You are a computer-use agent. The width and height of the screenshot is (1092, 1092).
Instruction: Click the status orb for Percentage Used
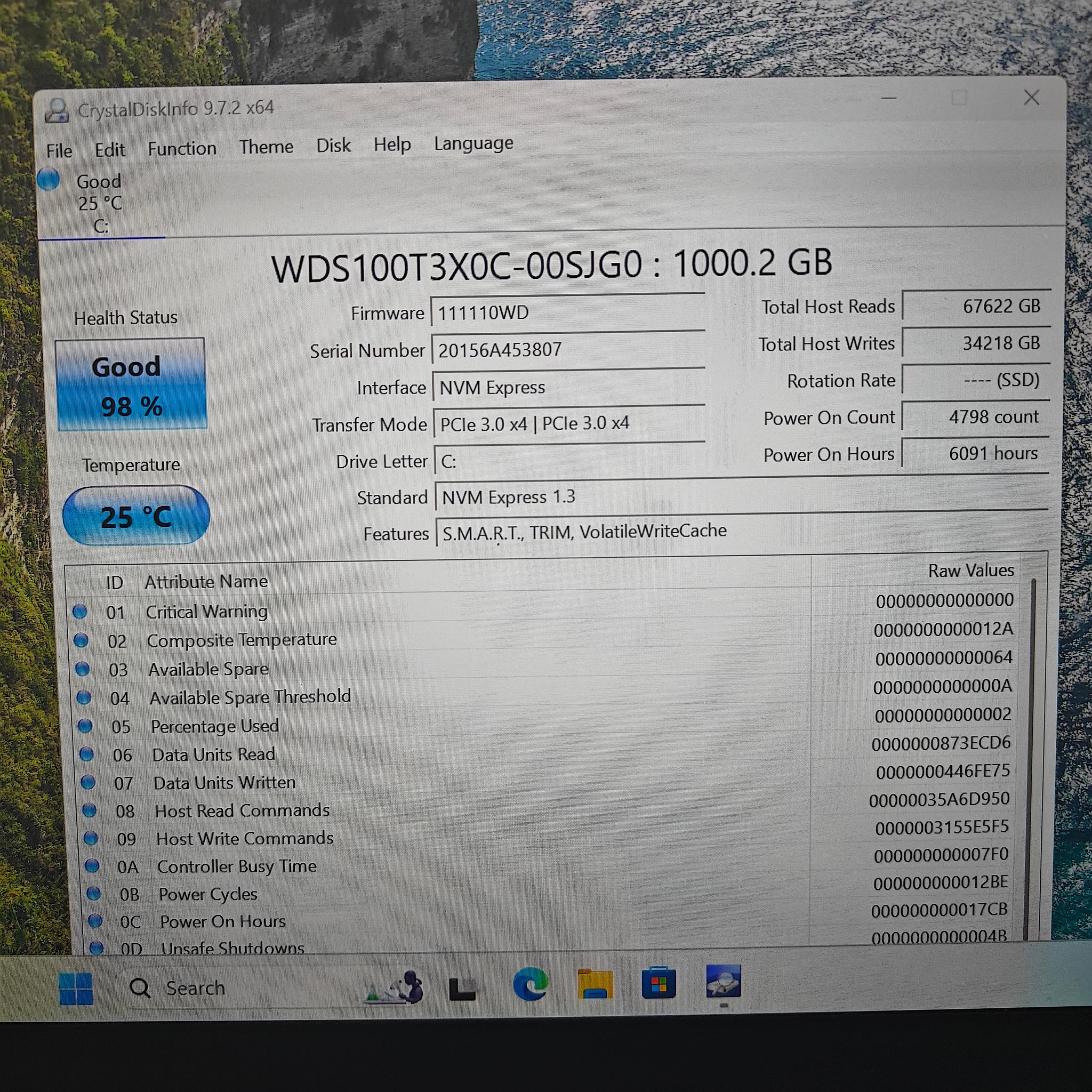point(85,726)
